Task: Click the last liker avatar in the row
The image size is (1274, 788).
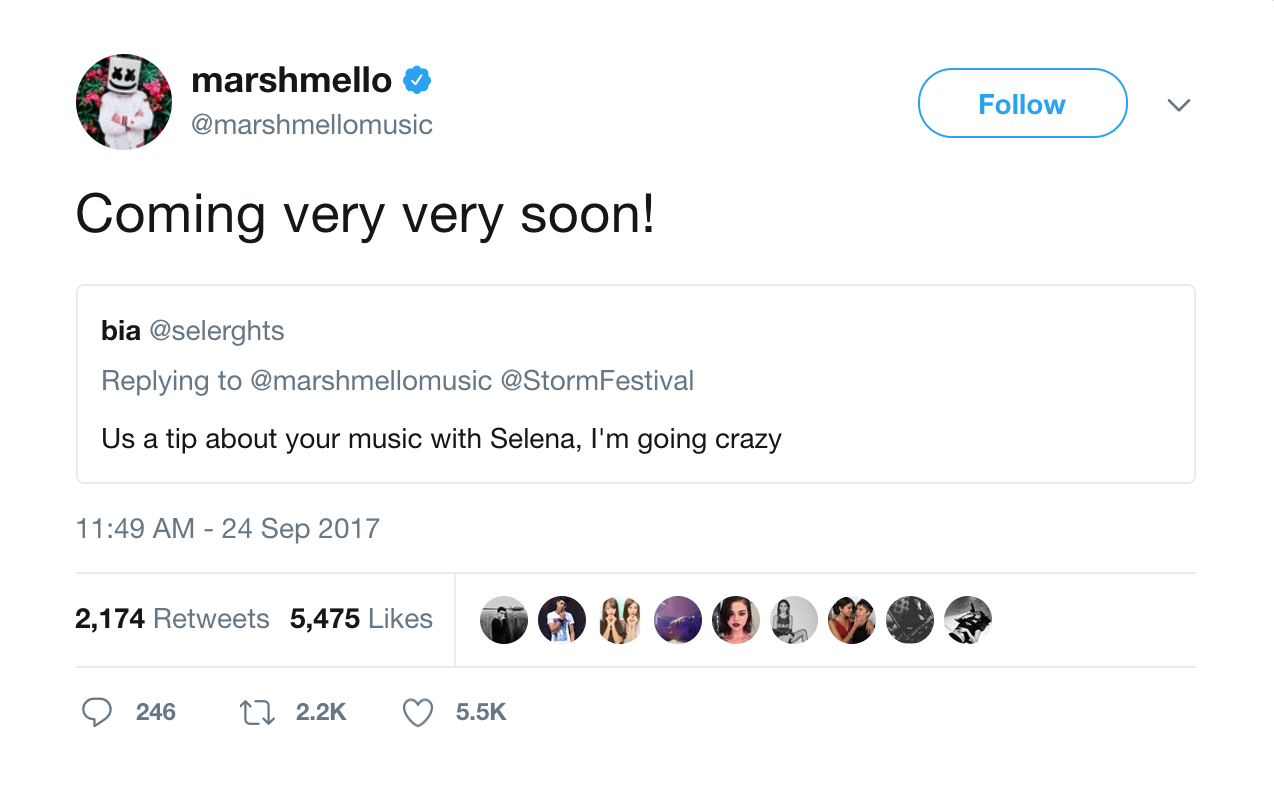Action: click(x=967, y=620)
